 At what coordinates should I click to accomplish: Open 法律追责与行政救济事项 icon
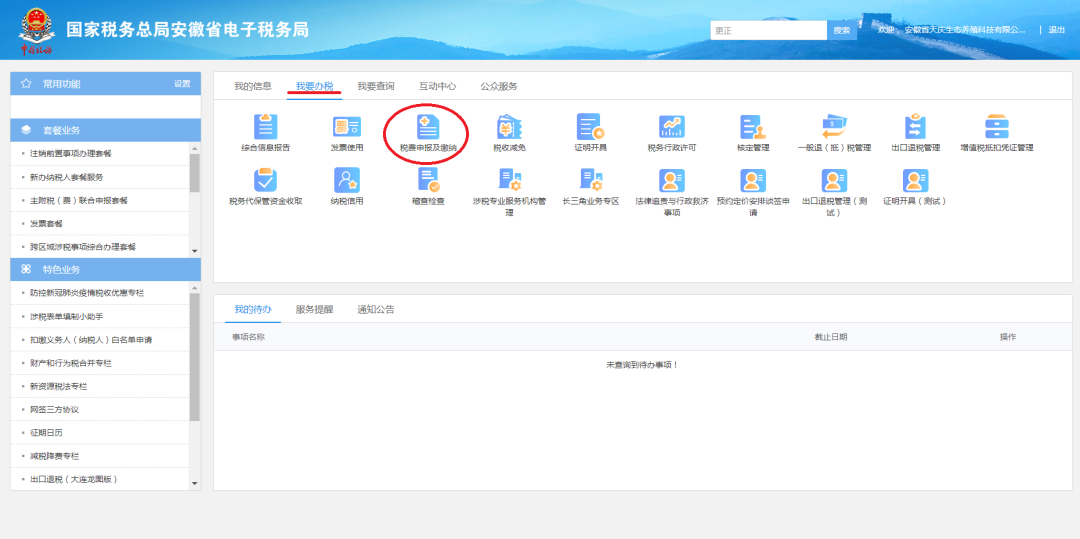tap(672, 180)
